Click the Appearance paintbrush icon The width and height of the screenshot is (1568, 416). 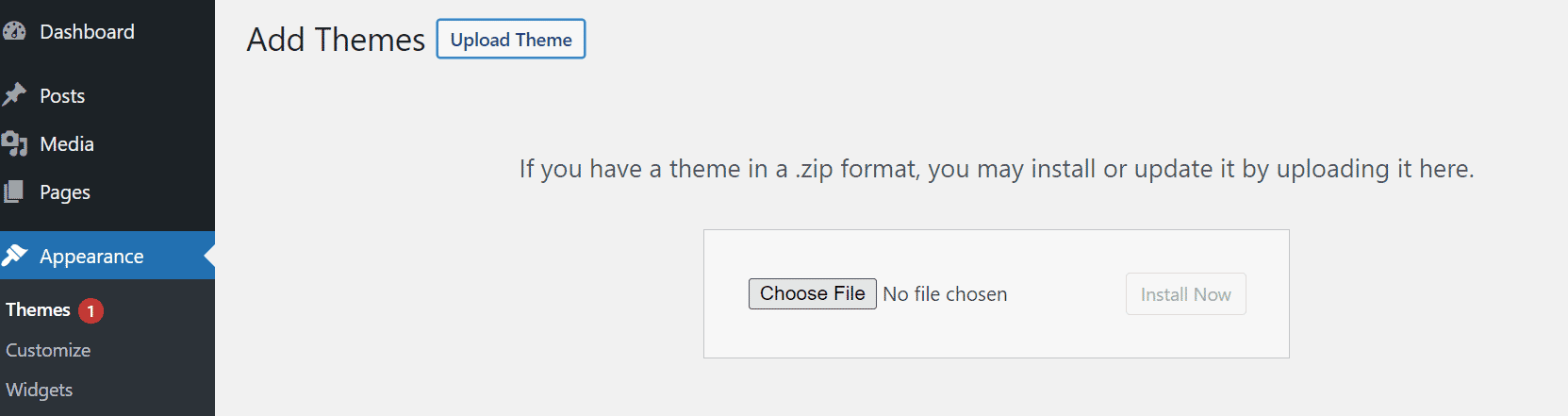click(x=14, y=255)
